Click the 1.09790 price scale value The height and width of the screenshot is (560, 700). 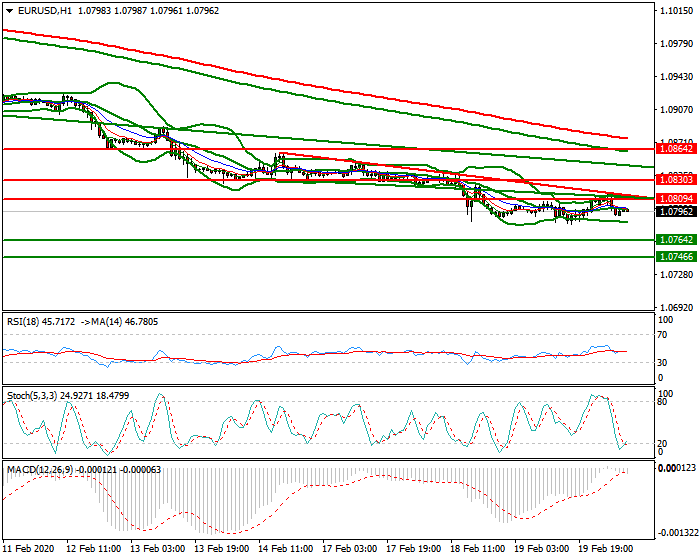tap(677, 44)
